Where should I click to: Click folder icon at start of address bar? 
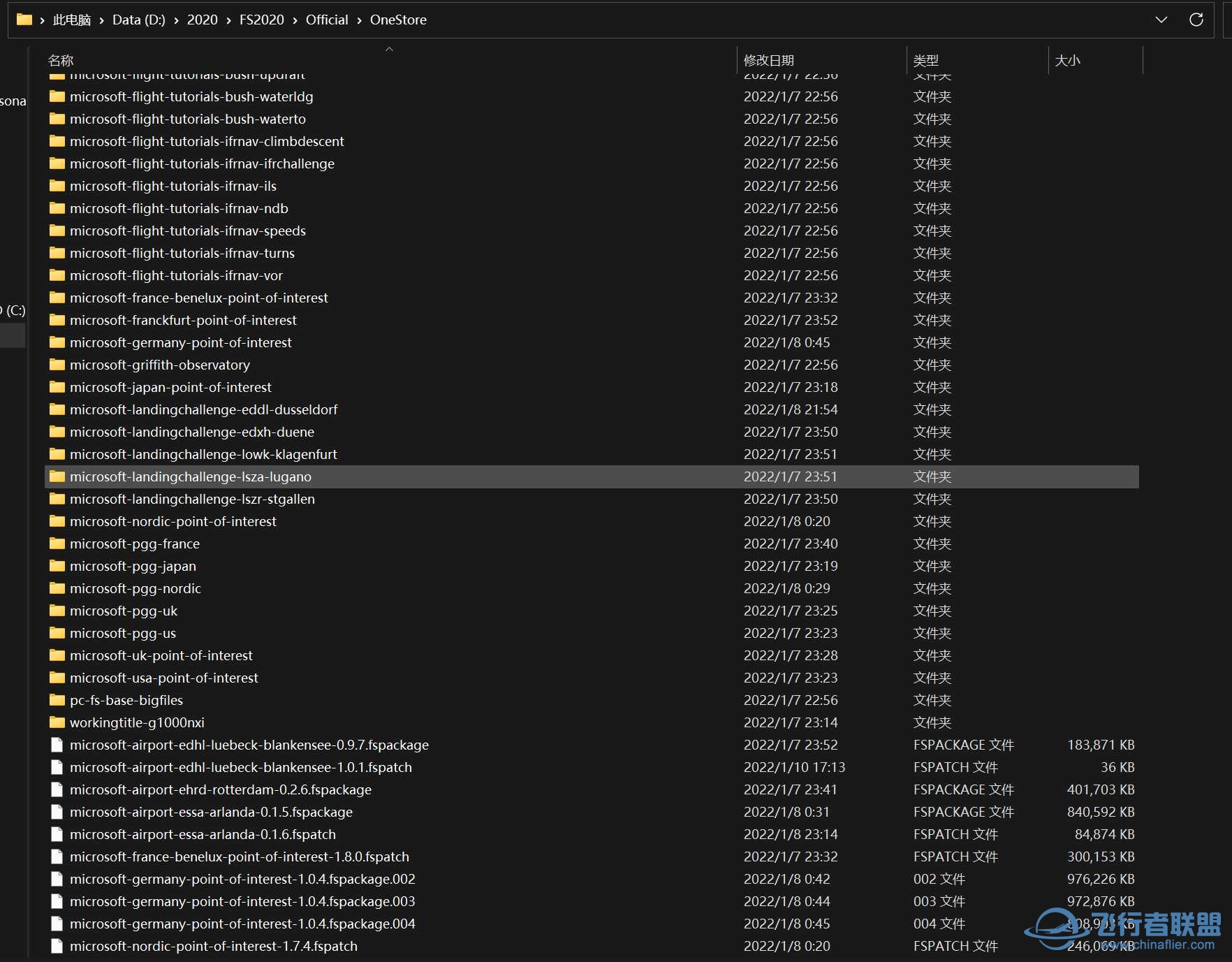click(x=24, y=20)
